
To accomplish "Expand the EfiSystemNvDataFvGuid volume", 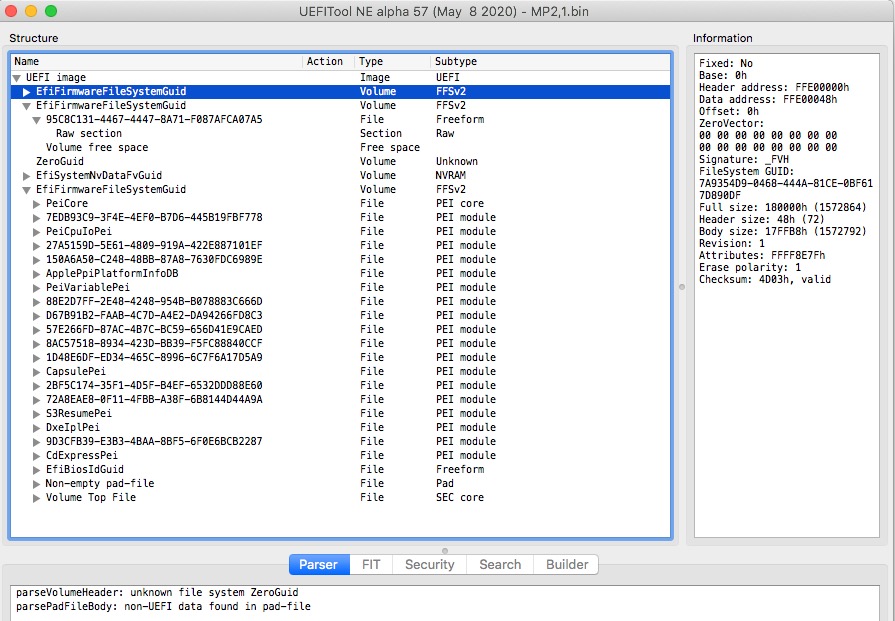I will [27, 176].
